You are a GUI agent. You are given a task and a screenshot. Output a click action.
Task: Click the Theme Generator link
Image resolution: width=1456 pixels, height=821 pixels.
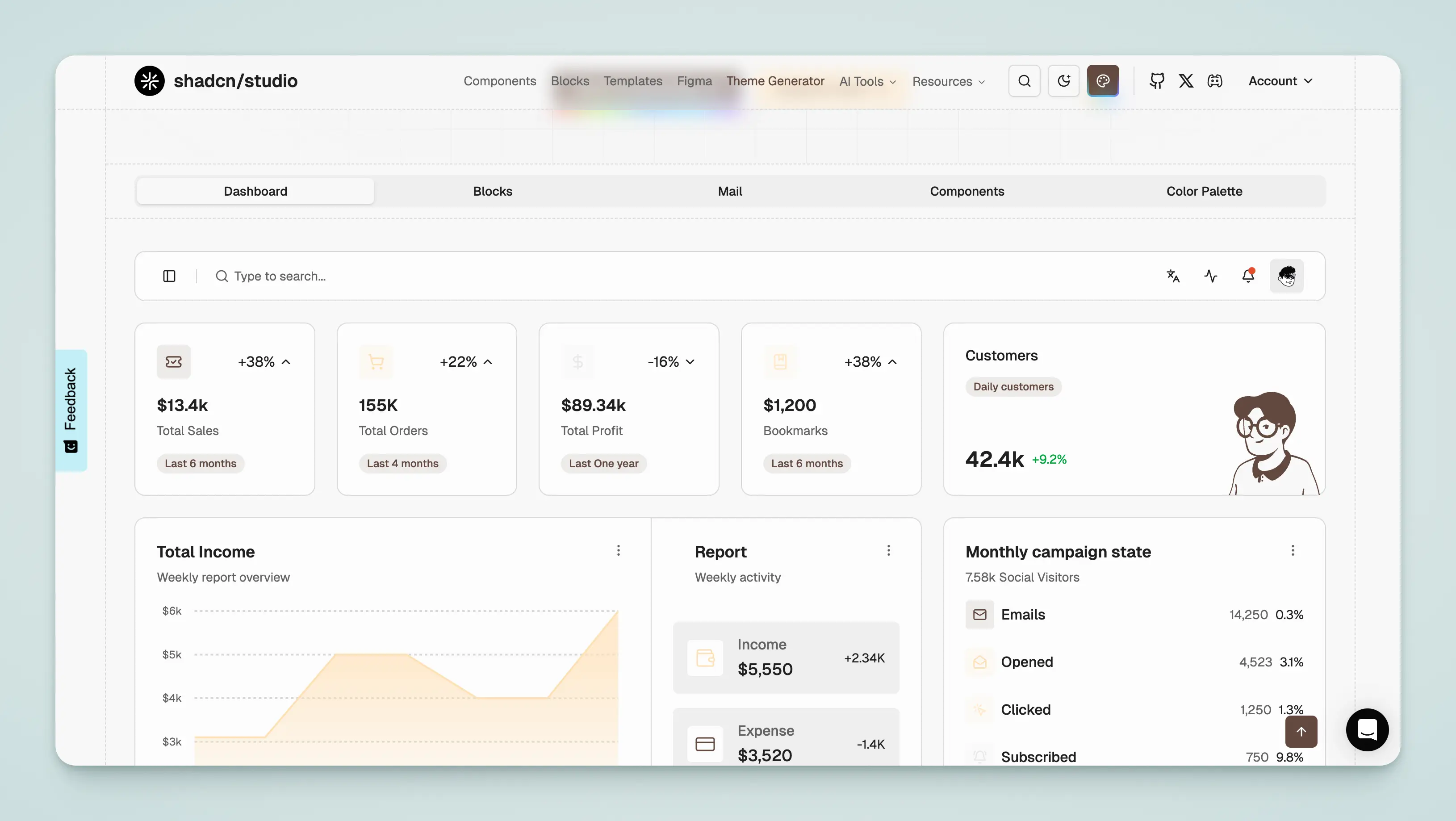[775, 81]
